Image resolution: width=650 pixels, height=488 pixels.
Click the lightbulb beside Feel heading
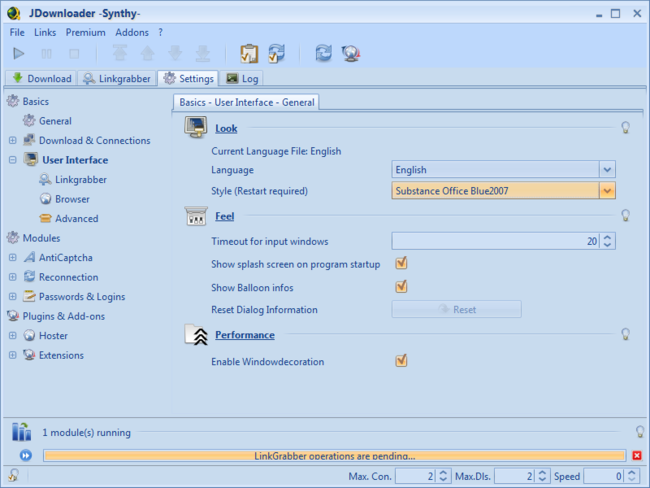pyautogui.click(x=626, y=215)
